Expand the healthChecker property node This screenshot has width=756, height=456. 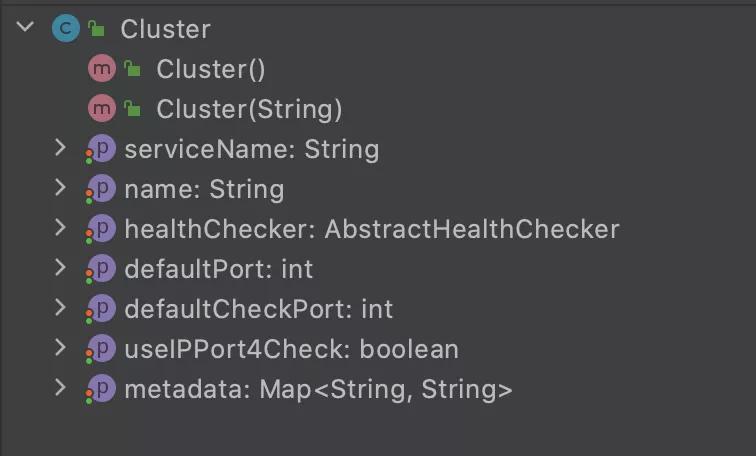click(60, 229)
